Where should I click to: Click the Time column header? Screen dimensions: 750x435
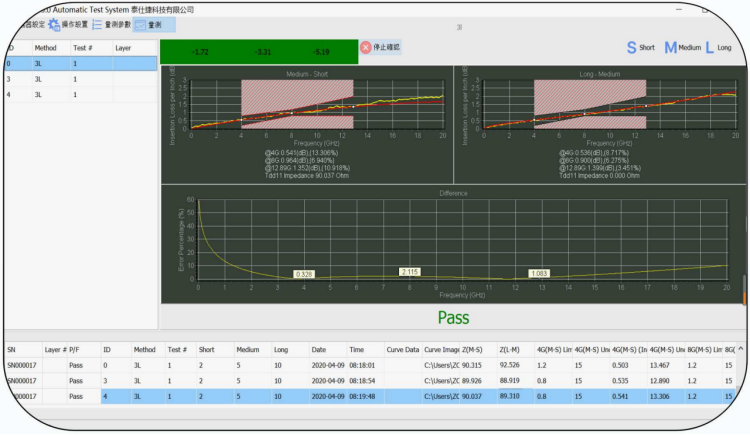click(x=356, y=350)
